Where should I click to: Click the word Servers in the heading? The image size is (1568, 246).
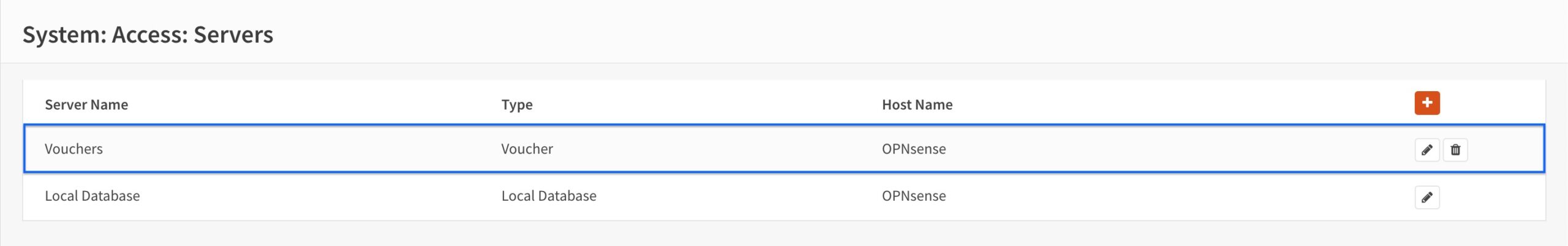pos(233,35)
